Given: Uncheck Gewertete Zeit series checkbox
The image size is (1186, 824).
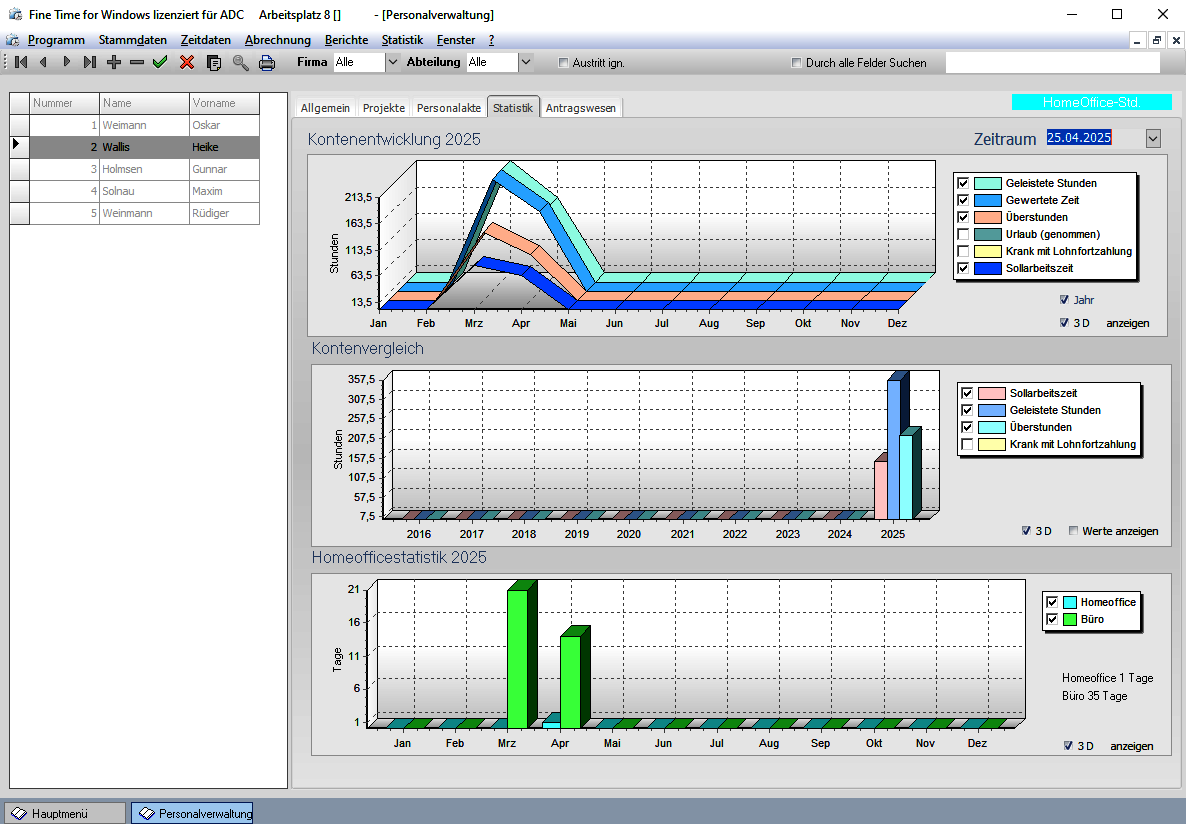Looking at the screenshot, I should click(x=963, y=200).
